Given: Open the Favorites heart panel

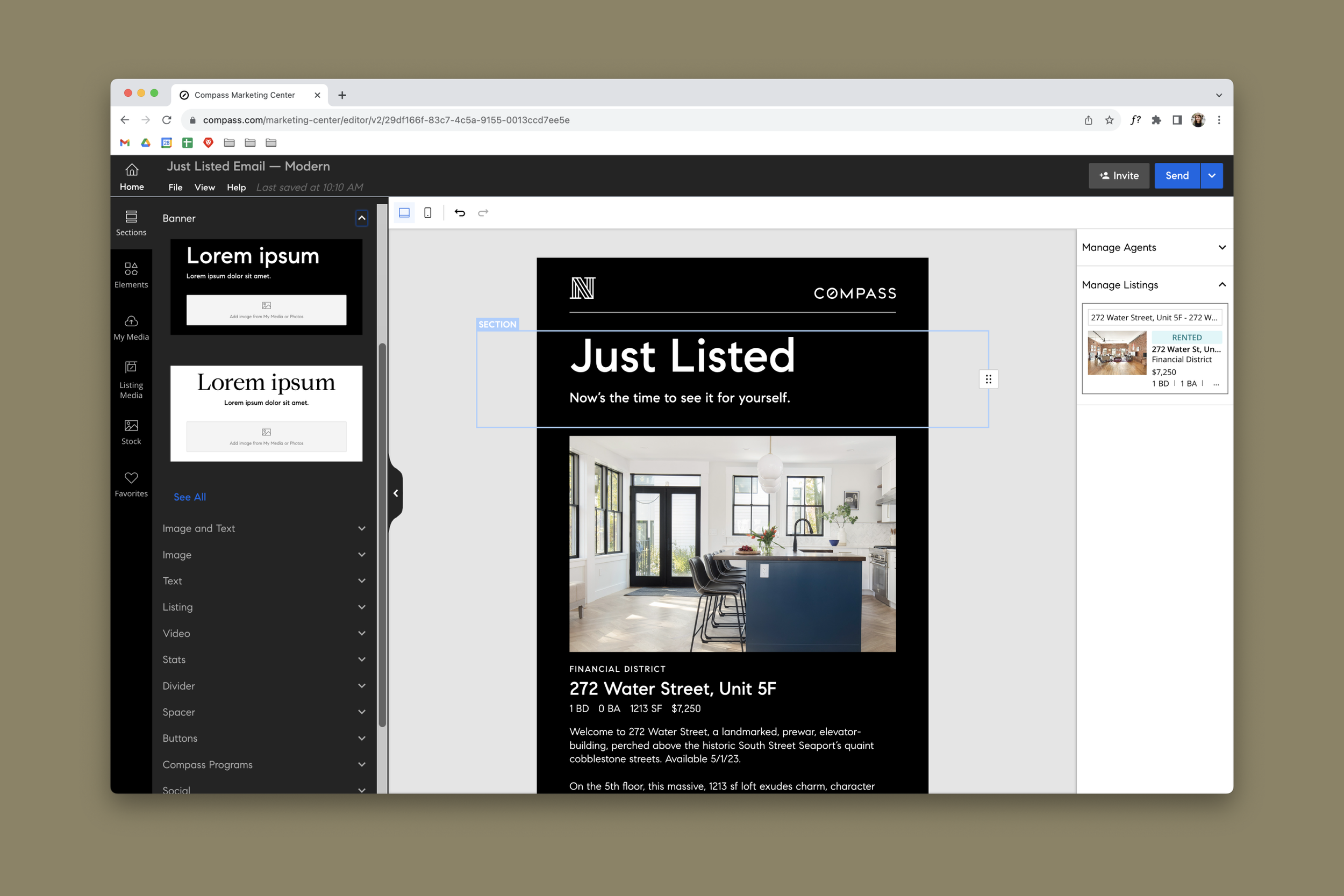Looking at the screenshot, I should click(131, 484).
